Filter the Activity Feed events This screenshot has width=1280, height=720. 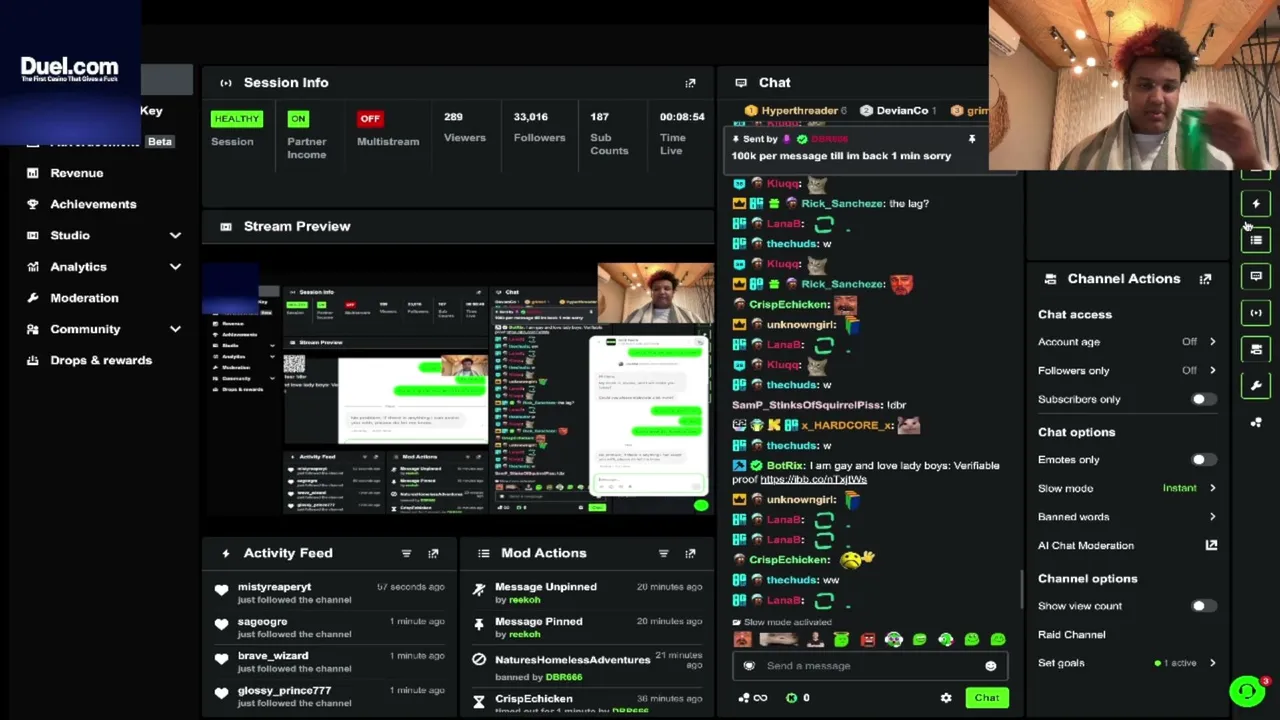[x=406, y=553]
